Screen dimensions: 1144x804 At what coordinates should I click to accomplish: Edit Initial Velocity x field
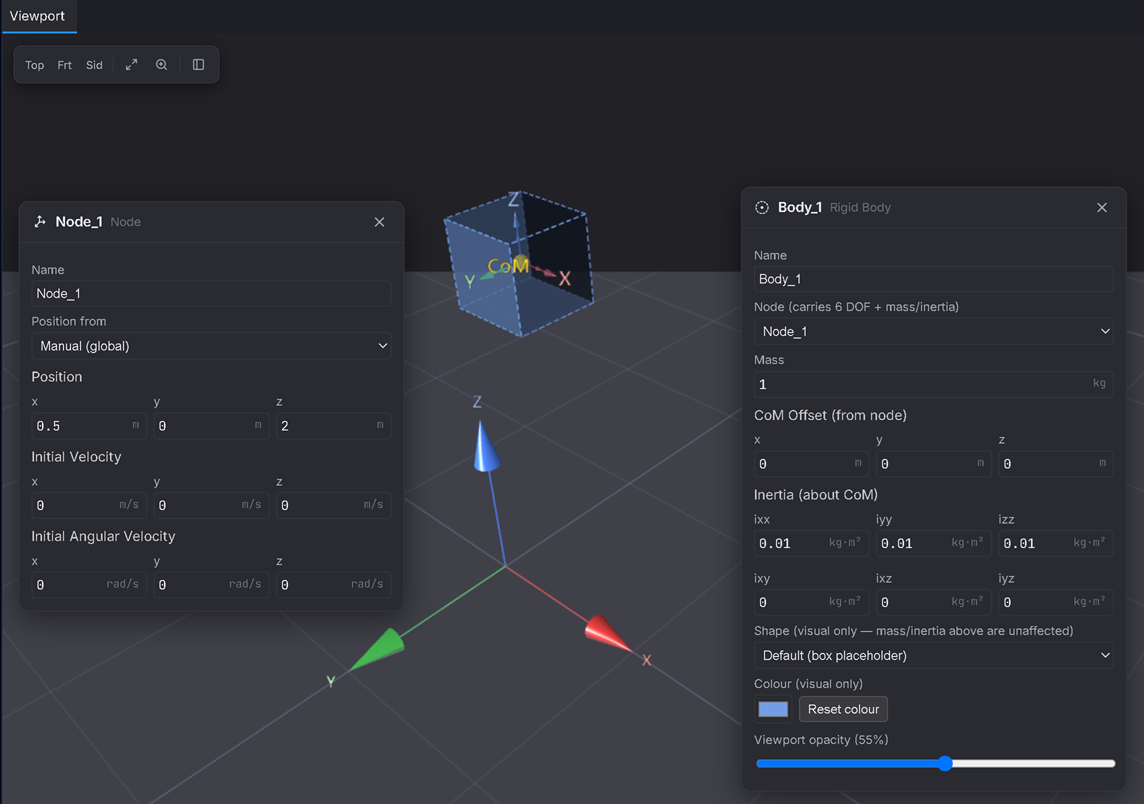click(x=88, y=505)
